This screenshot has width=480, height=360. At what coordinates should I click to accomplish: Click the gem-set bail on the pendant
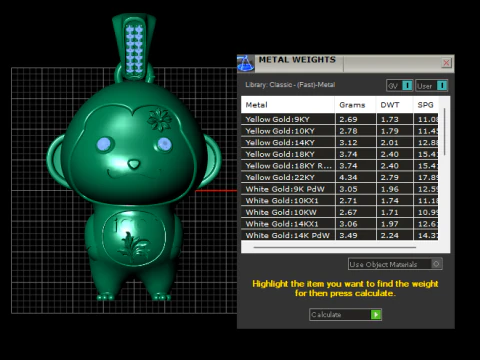[134, 47]
